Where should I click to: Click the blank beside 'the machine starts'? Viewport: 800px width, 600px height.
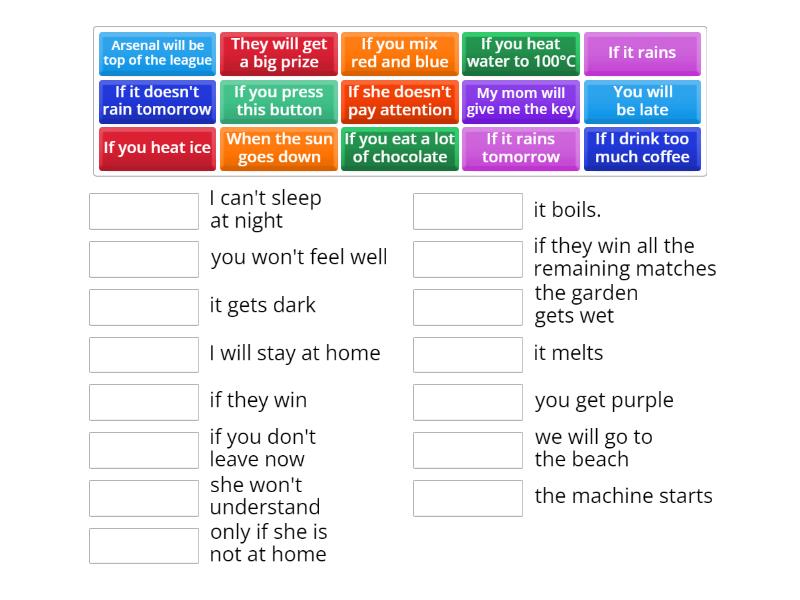[468, 497]
